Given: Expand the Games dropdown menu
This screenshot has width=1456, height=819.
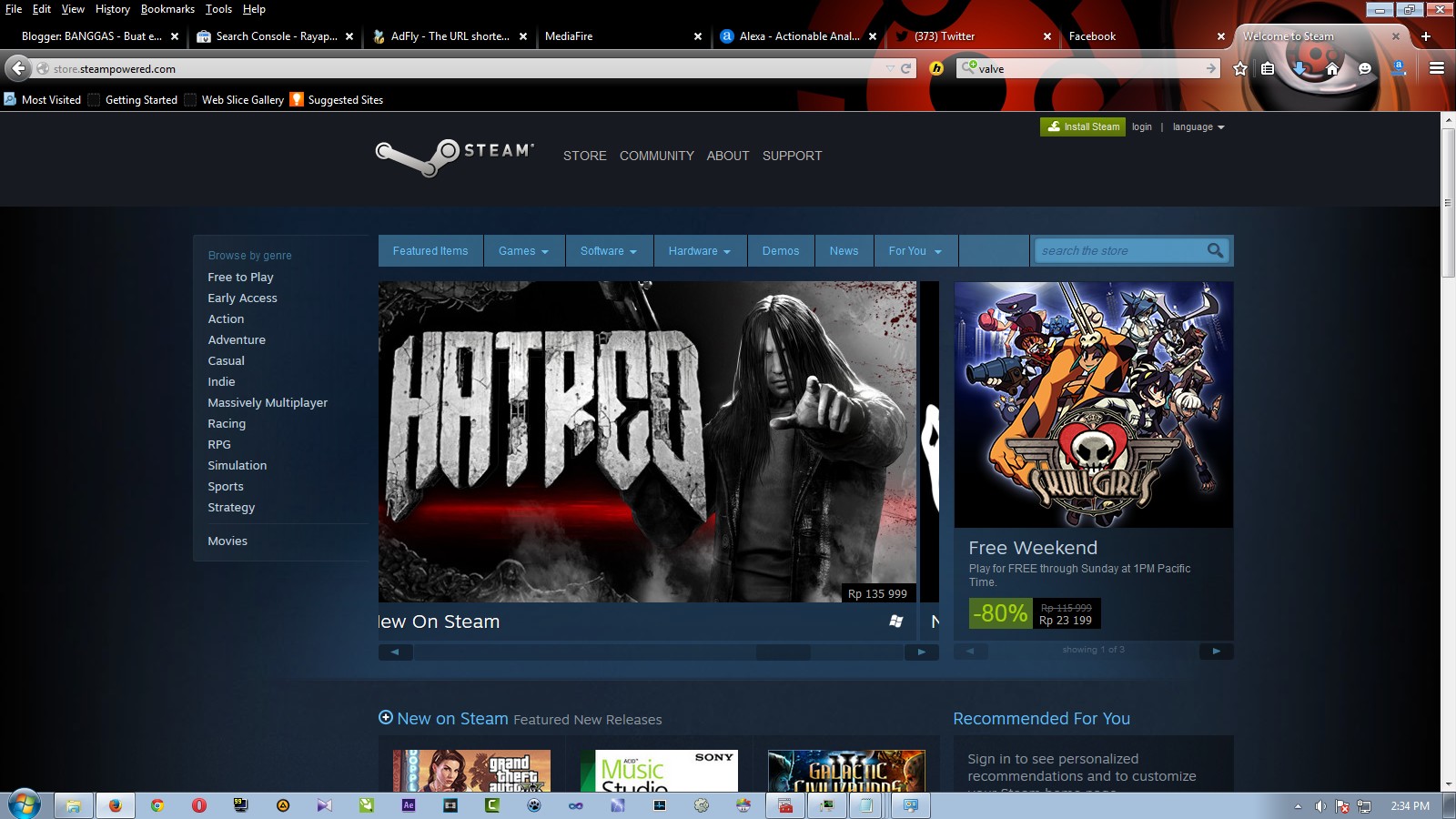Looking at the screenshot, I should point(523,251).
